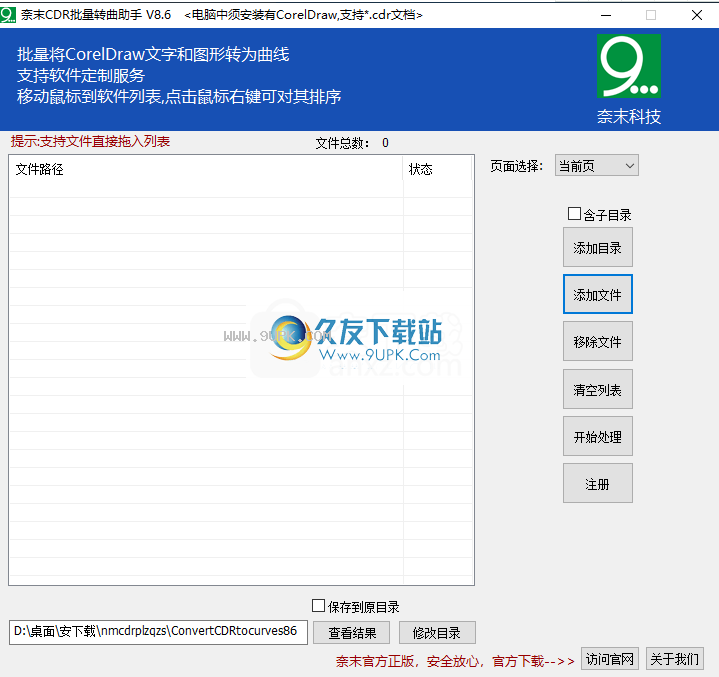Click the 奈末科技 brand text

[629, 117]
